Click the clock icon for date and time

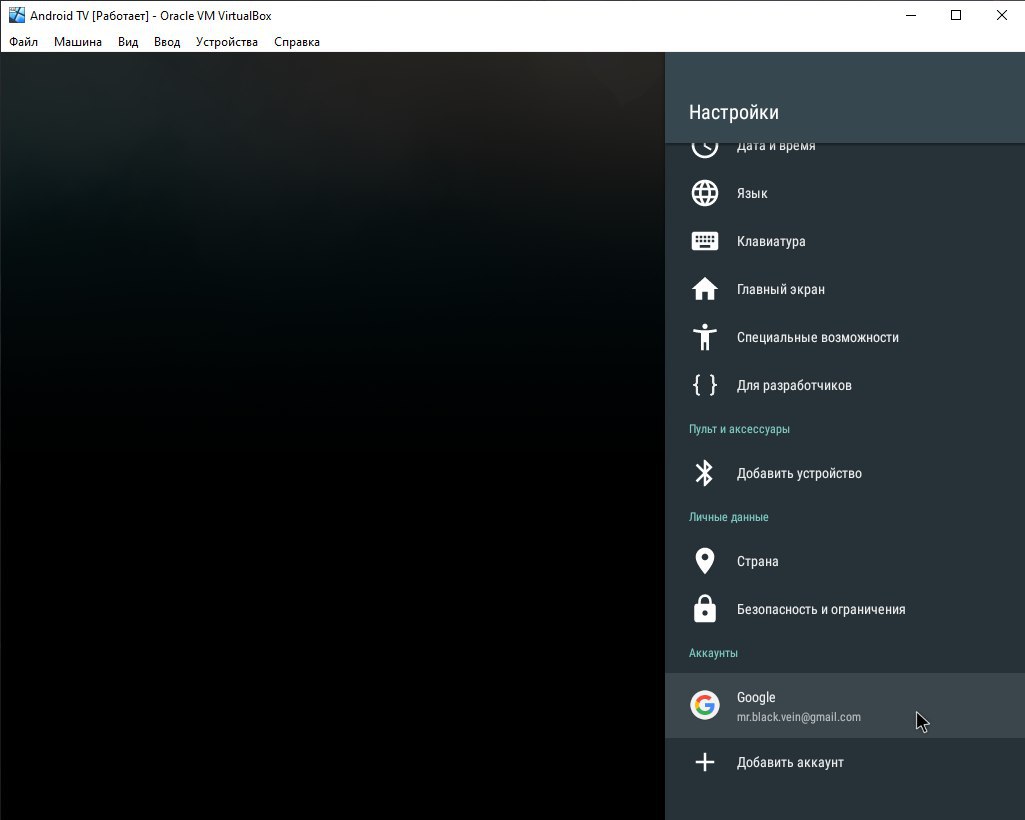pyautogui.click(x=705, y=149)
